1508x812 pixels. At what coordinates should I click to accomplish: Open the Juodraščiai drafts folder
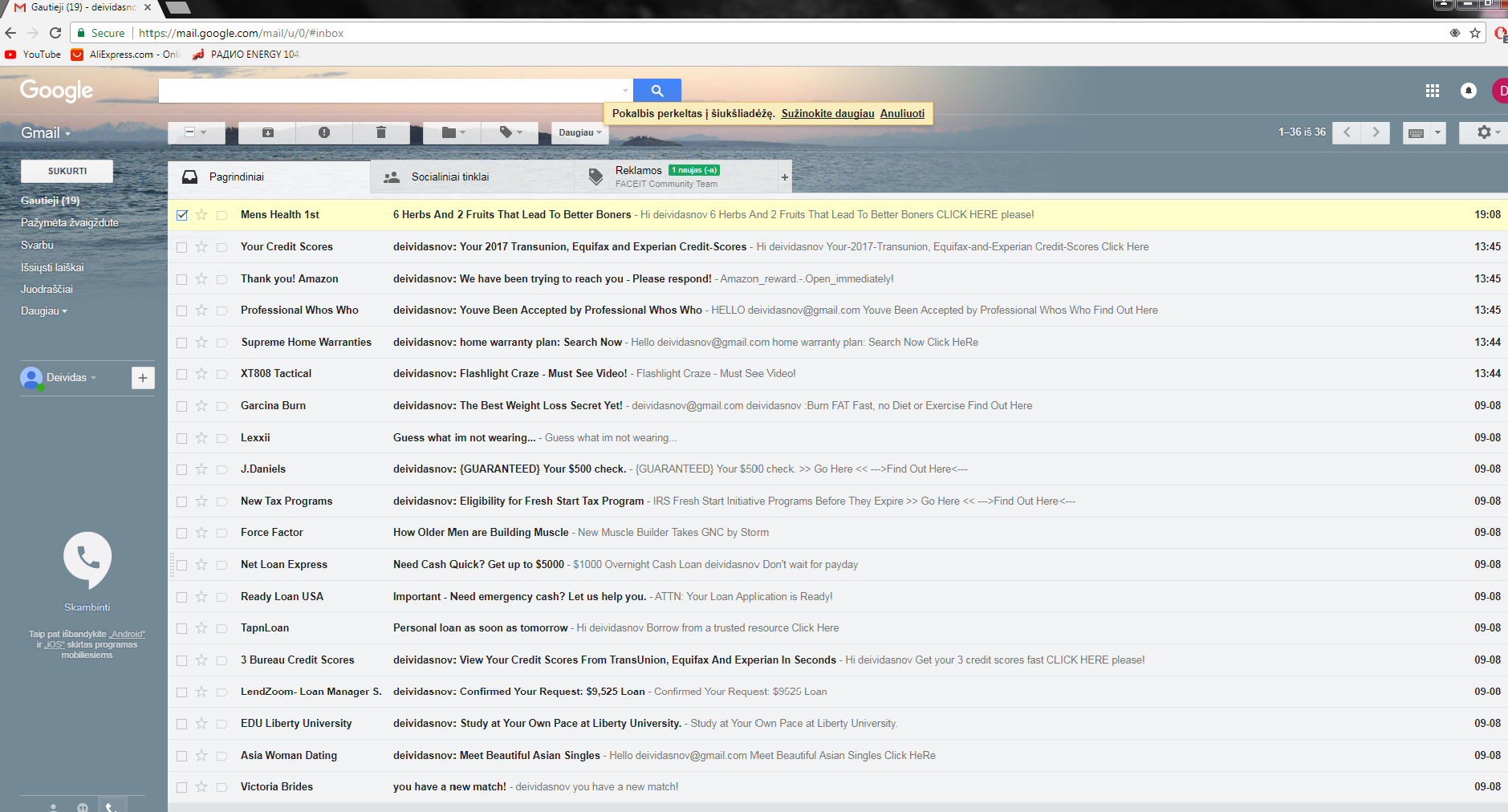47,290
